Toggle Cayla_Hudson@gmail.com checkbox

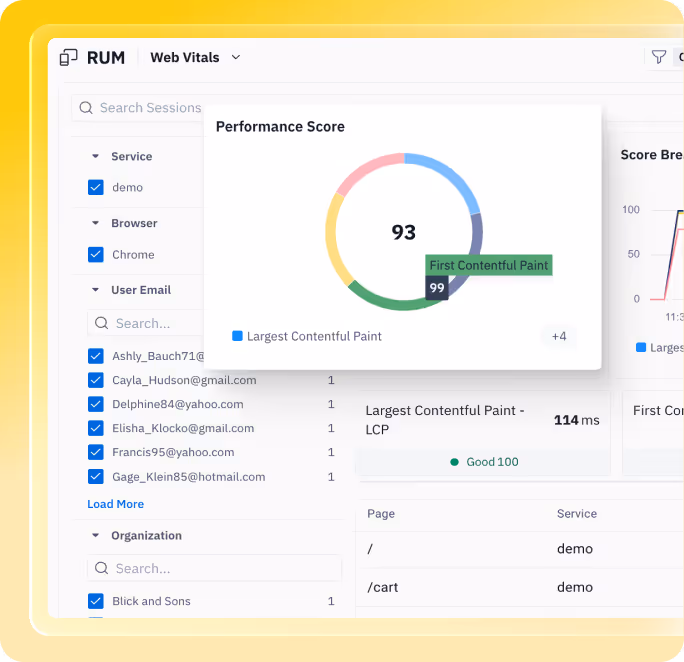pyautogui.click(x=96, y=380)
